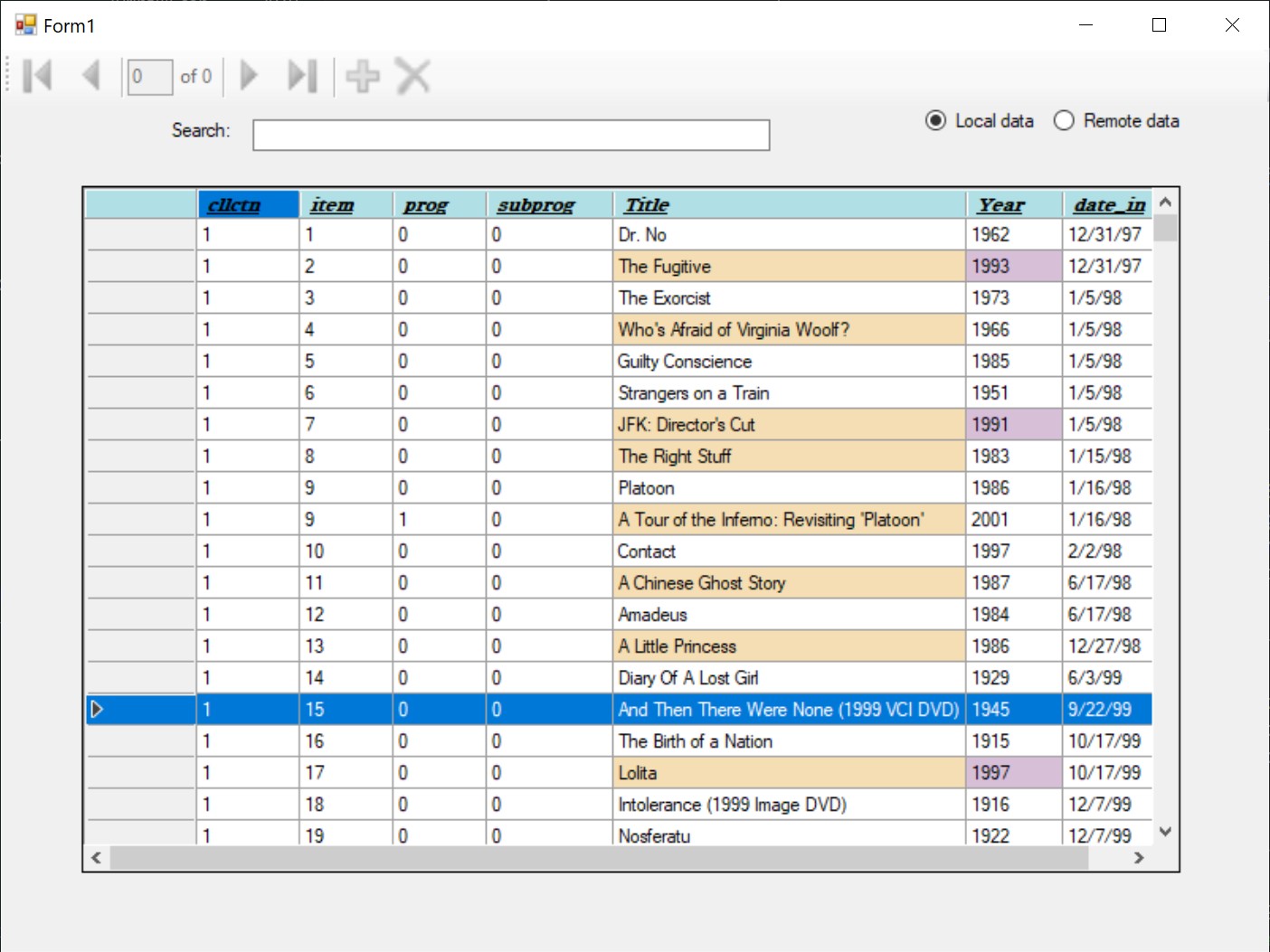Image resolution: width=1270 pixels, height=952 pixels.
Task: Go to the previous record
Action: (x=90, y=76)
